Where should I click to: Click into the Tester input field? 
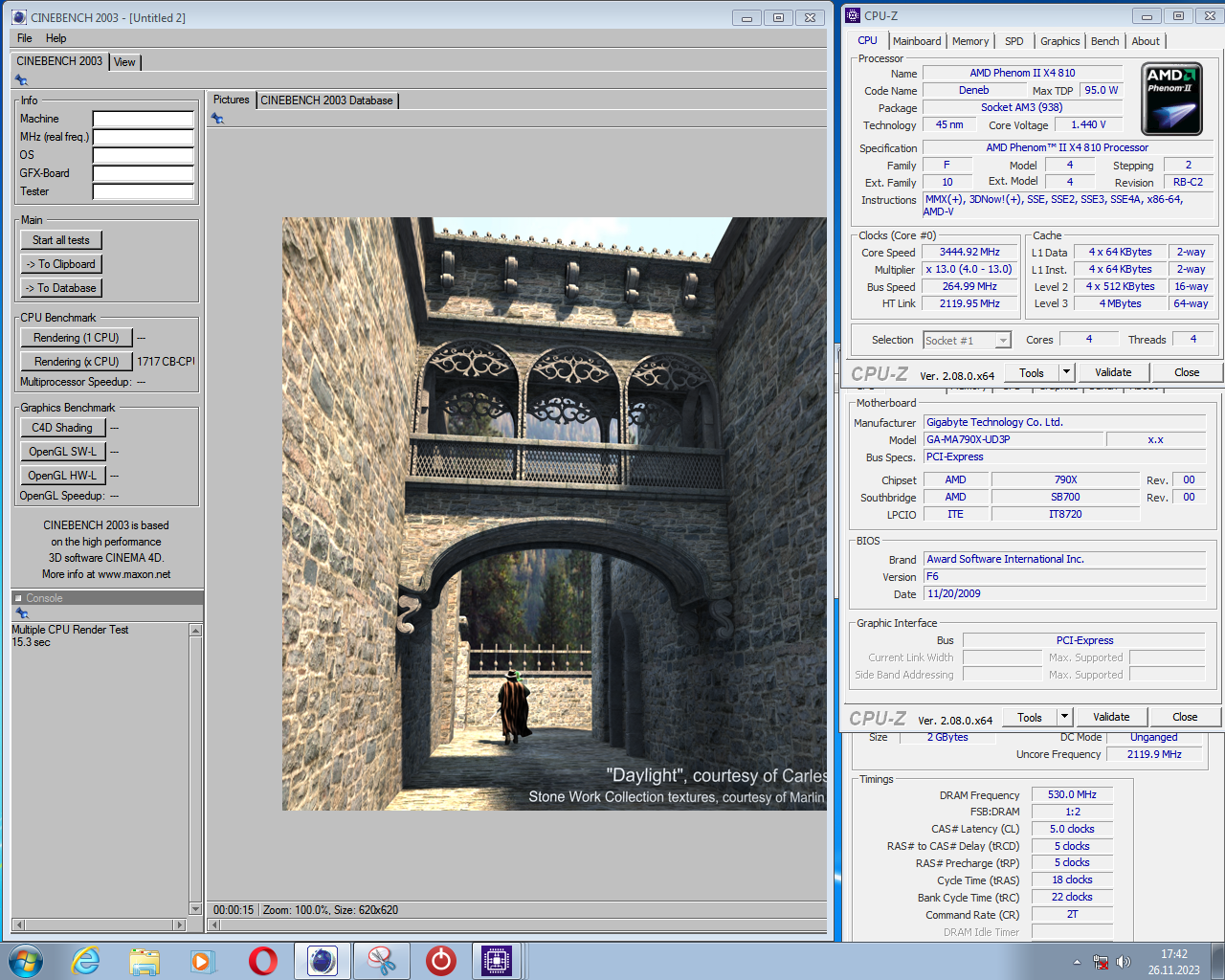[x=143, y=192]
